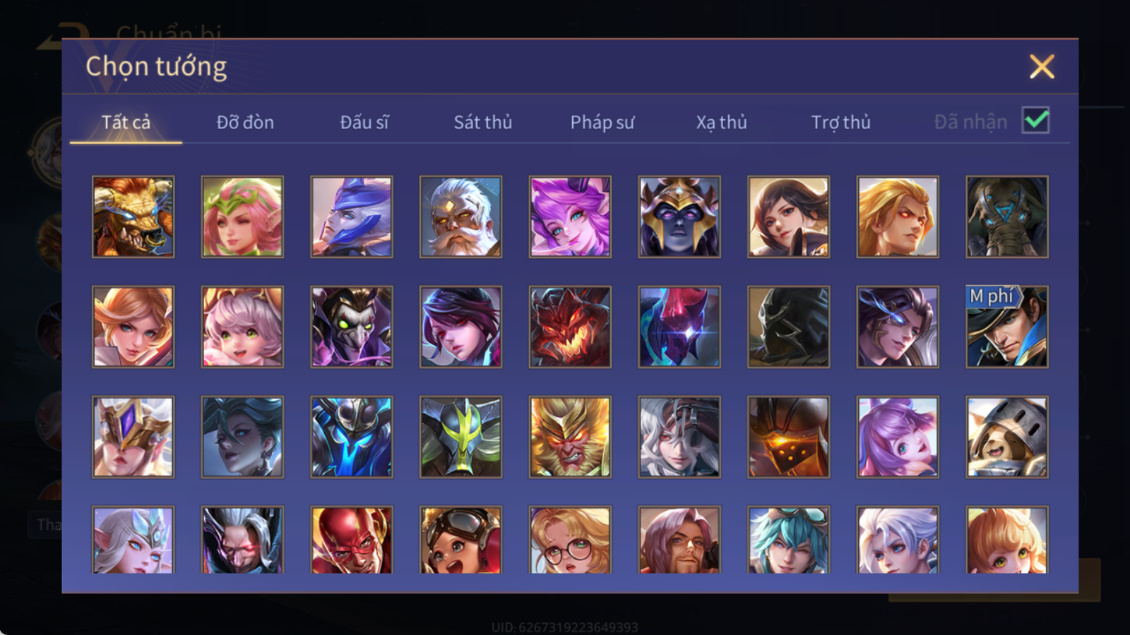Pick the pilot girl with goggles

[461, 540]
